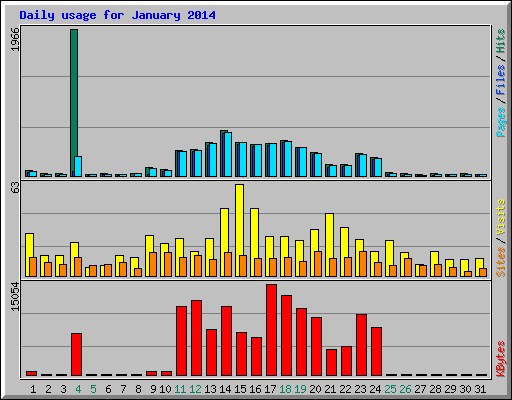512x400 pixels.
Task: Click x-axis day label 23
Action: pos(360,389)
